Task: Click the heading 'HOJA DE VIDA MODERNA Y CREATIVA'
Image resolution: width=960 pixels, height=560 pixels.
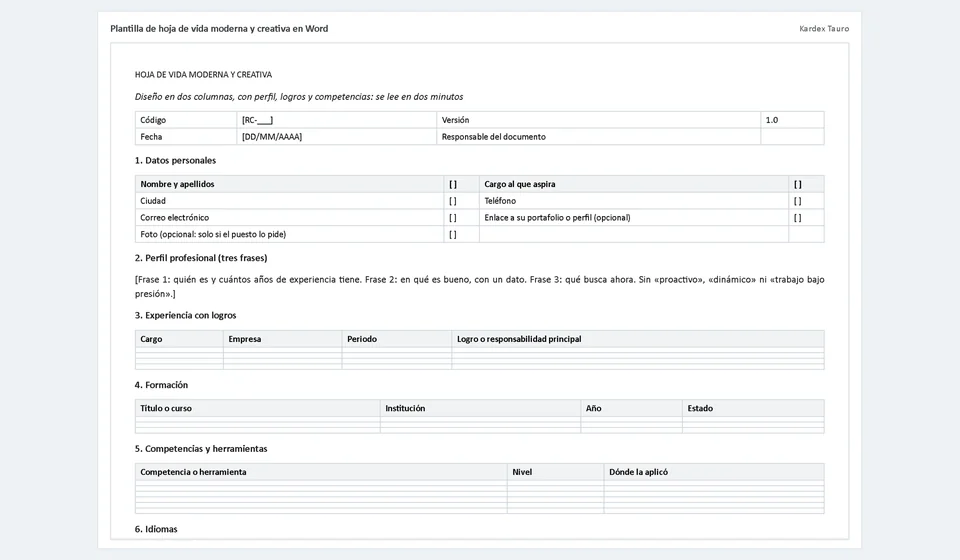Action: point(203,75)
